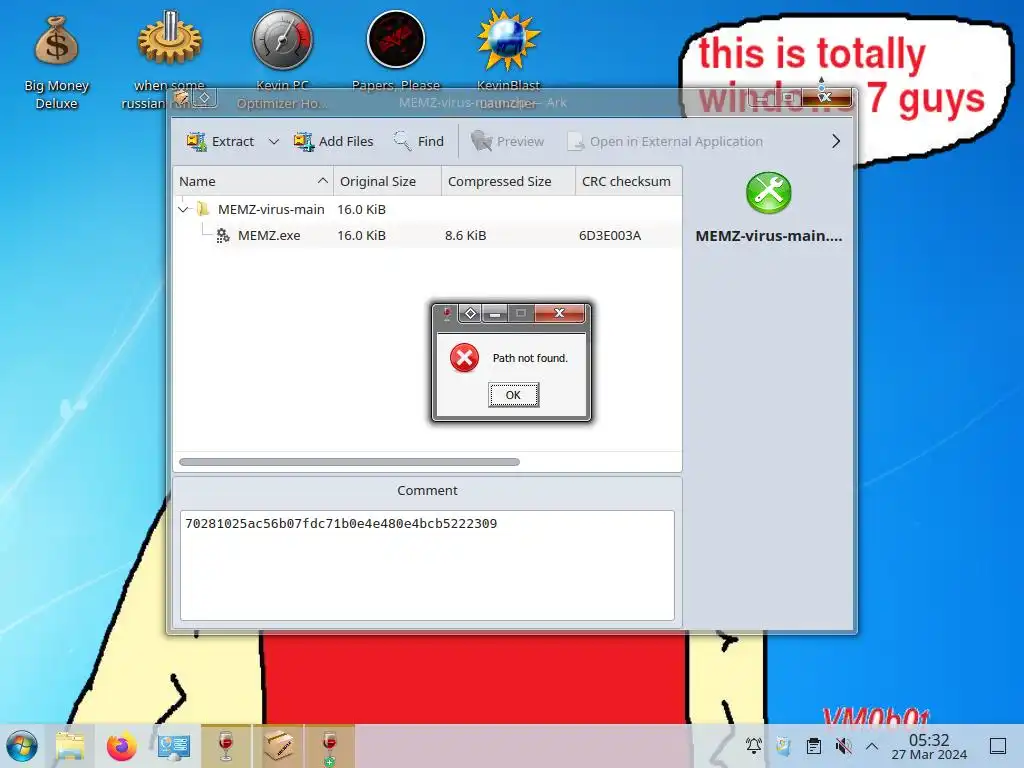Click the Extract toolbar button in Ark
This screenshot has height=768, width=1024.
[x=220, y=141]
